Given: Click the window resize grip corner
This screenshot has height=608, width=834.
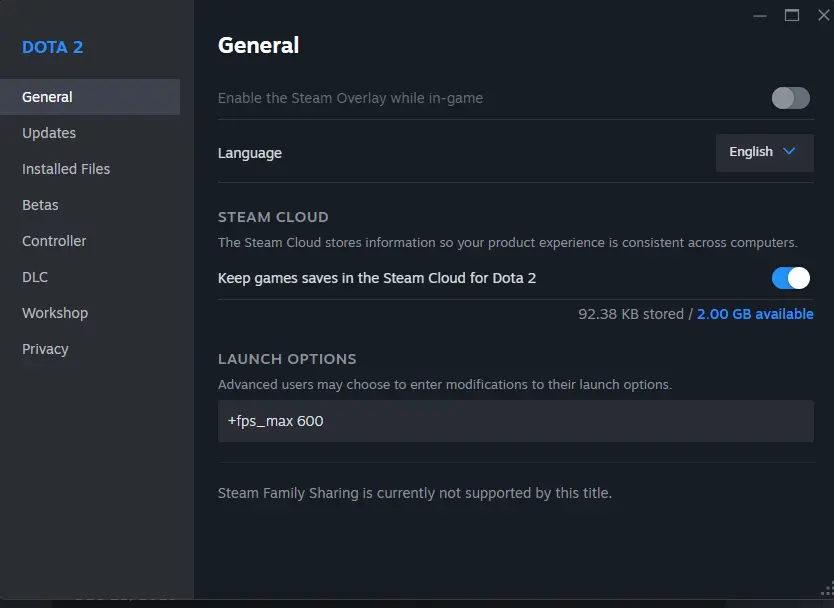Looking at the screenshot, I should click(827, 589).
